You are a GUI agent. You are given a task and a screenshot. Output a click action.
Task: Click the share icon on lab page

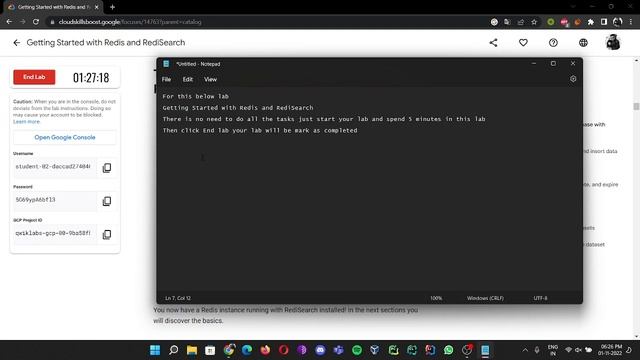pos(493,42)
